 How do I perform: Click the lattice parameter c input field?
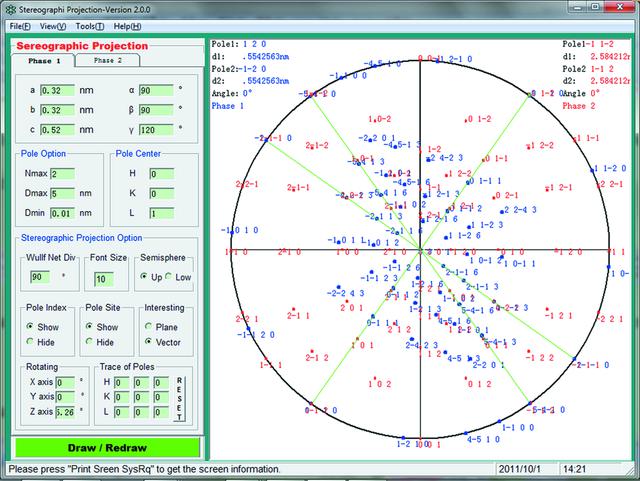pyautogui.click(x=58, y=130)
